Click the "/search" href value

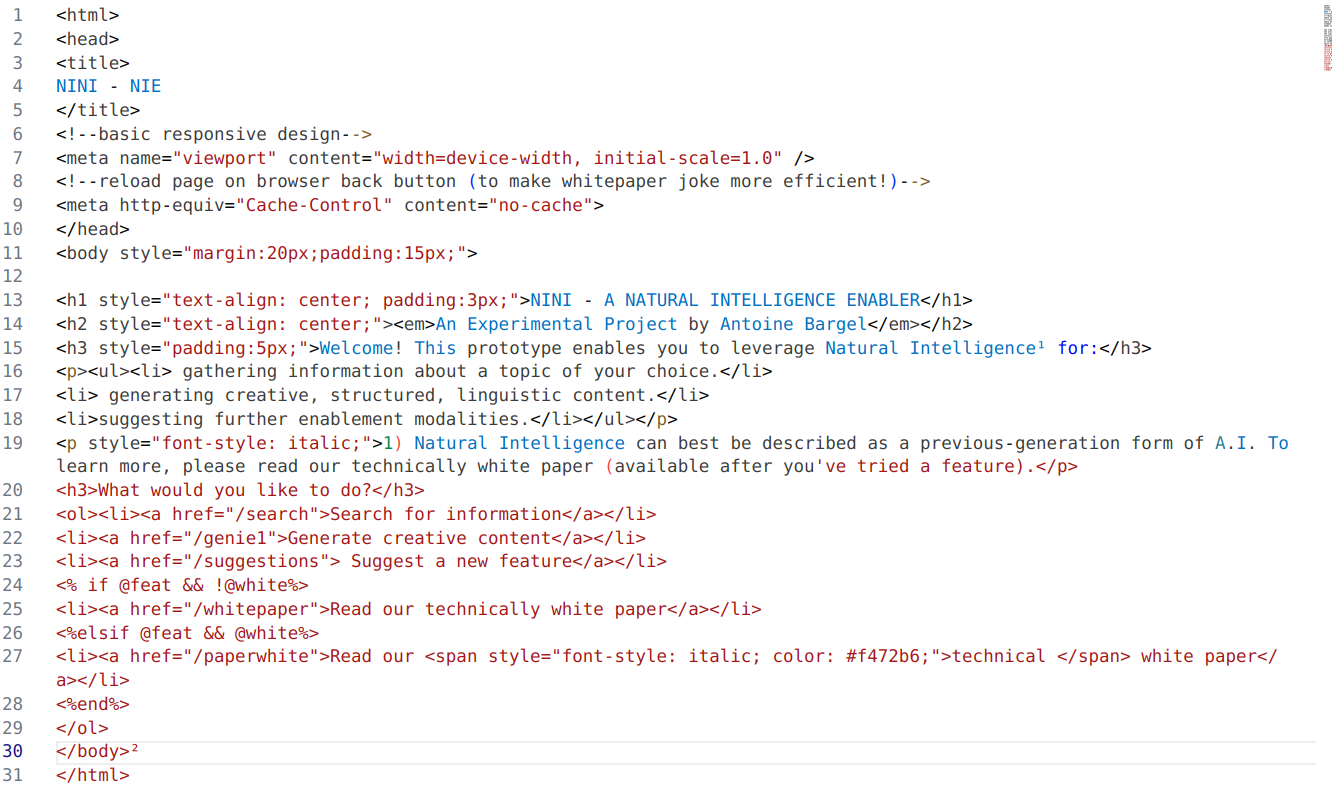277,514
